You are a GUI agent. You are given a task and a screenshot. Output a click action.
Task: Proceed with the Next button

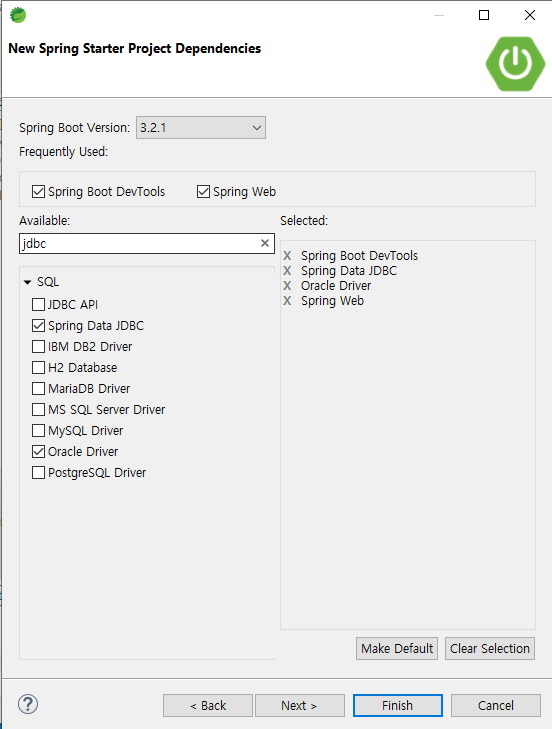[x=299, y=705]
